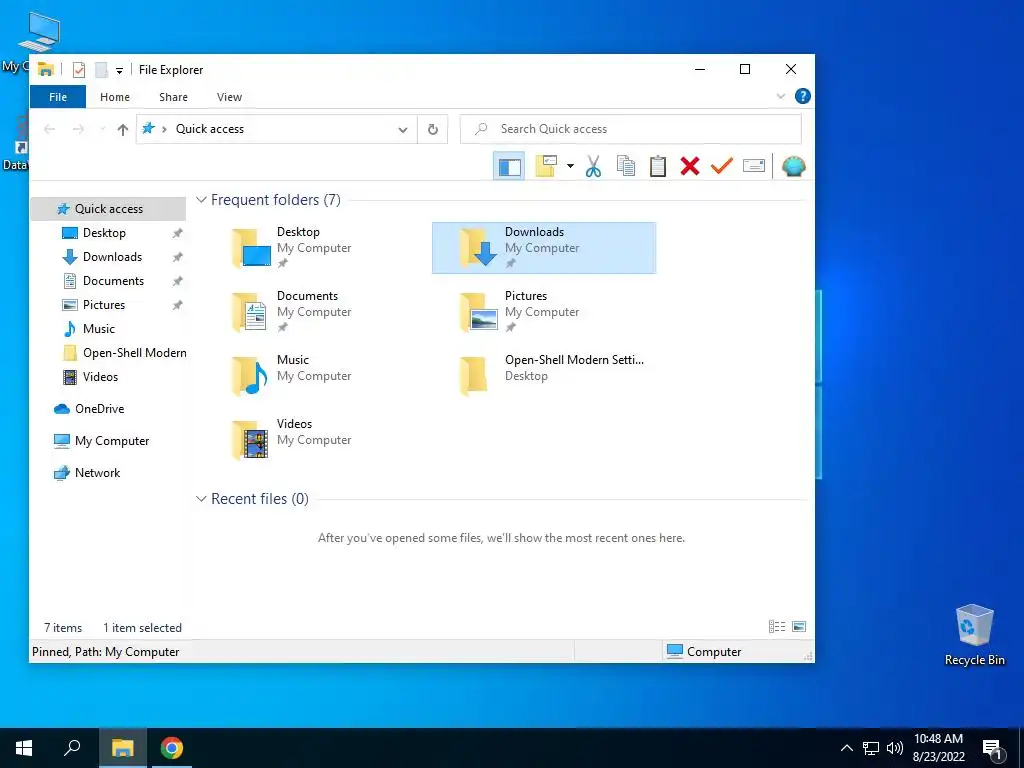Open Classic Explorer settings shell icon
The height and width of the screenshot is (768, 1024).
tap(793, 167)
